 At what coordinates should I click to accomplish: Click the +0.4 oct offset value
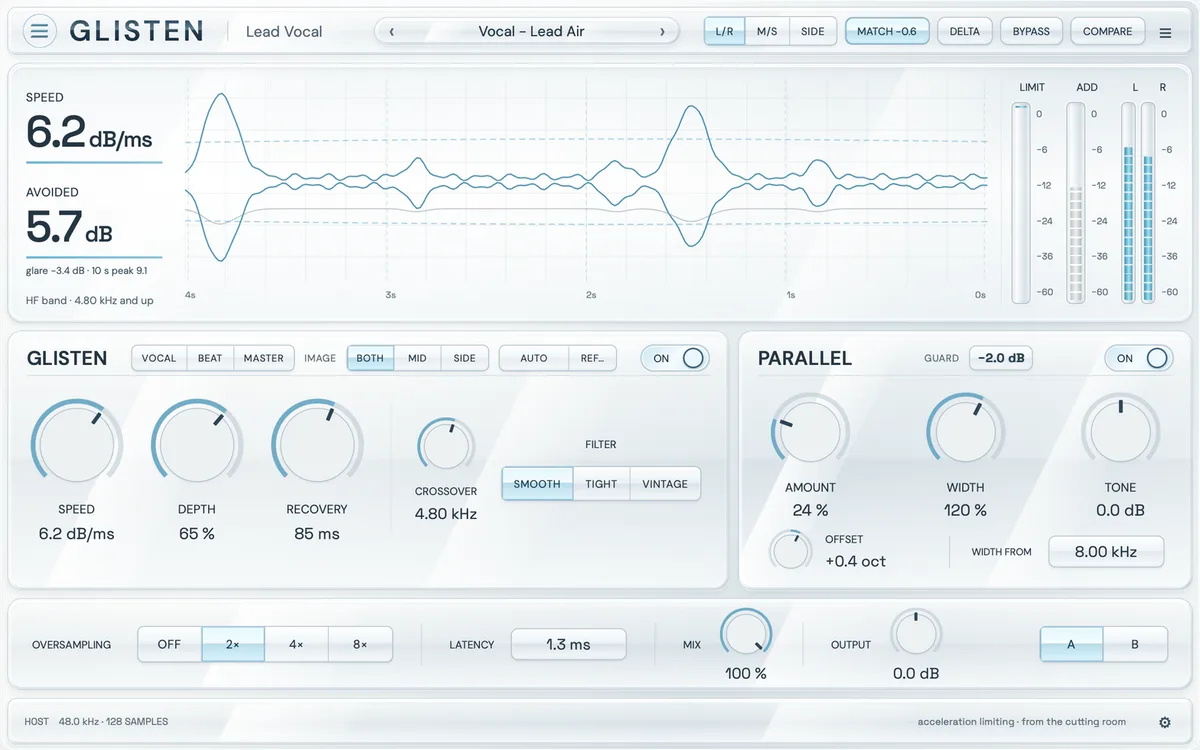tap(855, 561)
